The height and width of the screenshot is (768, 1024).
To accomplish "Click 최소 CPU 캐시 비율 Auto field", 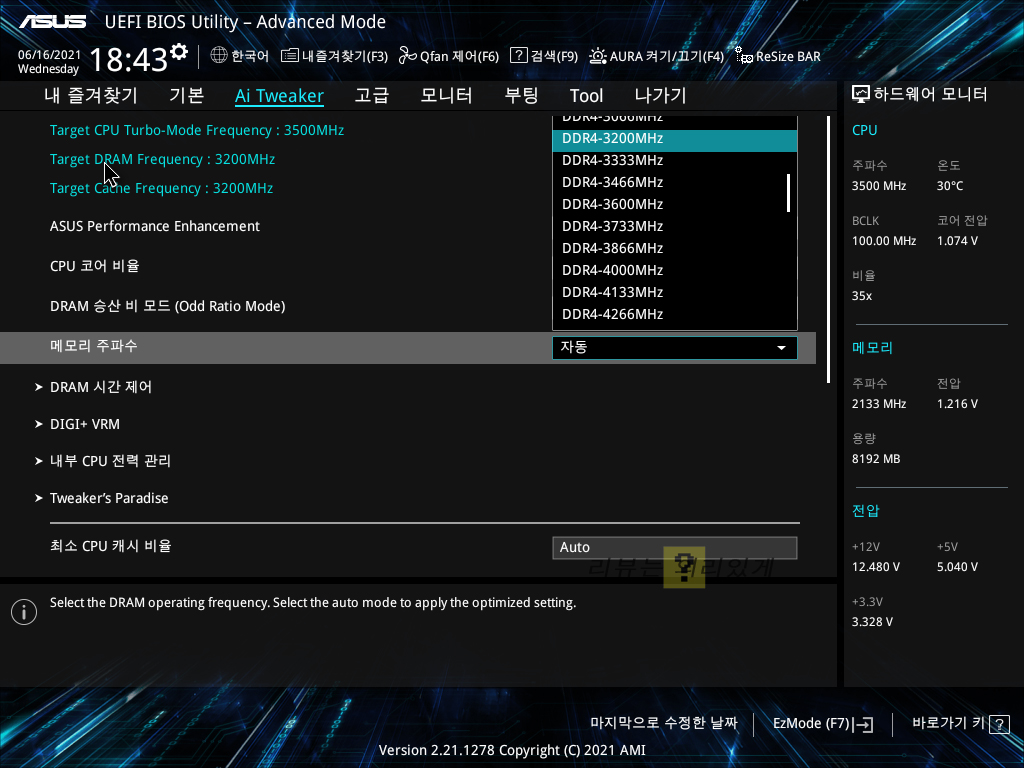I will [675, 548].
